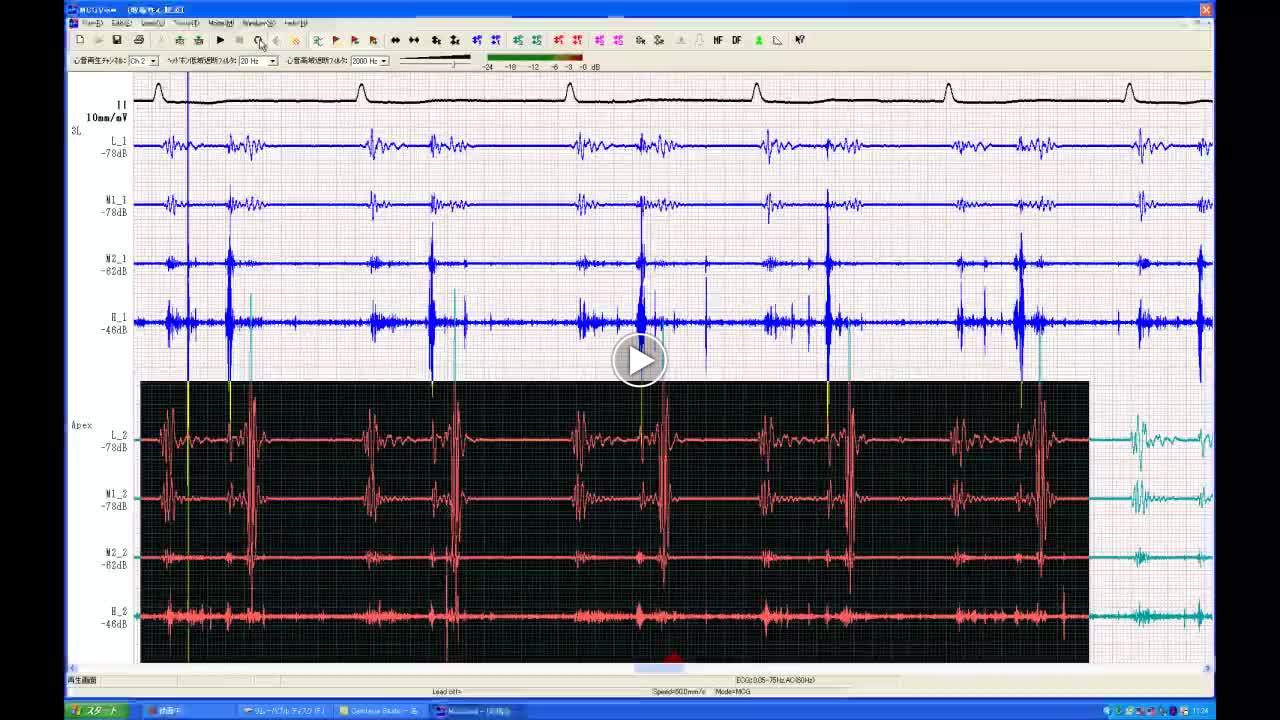Click the New document icon

click(80, 40)
